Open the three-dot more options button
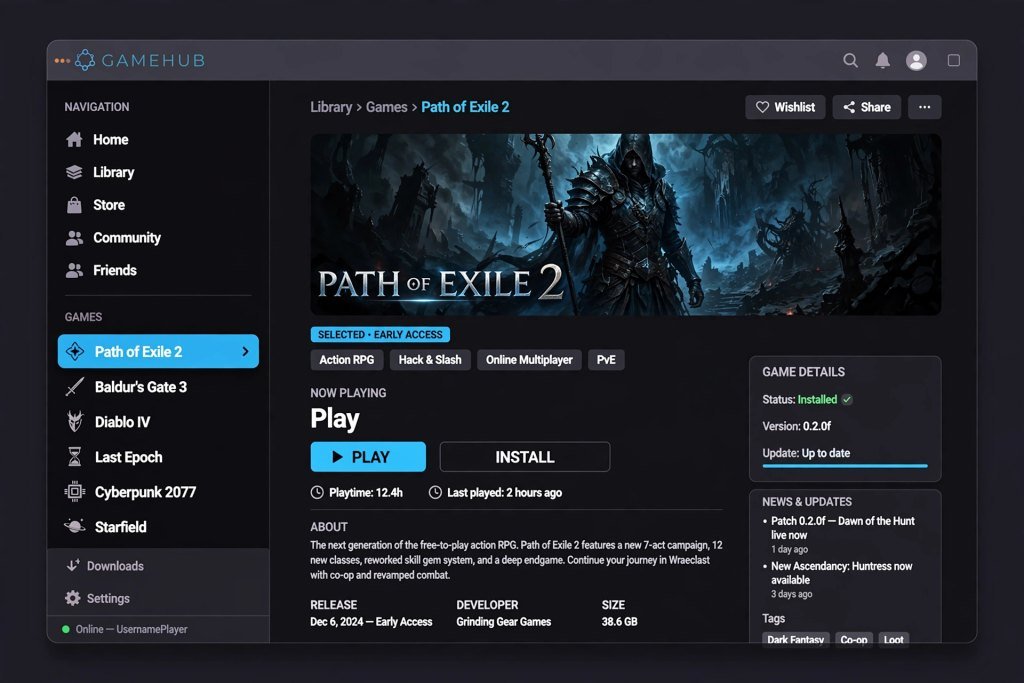 pyautogui.click(x=924, y=107)
